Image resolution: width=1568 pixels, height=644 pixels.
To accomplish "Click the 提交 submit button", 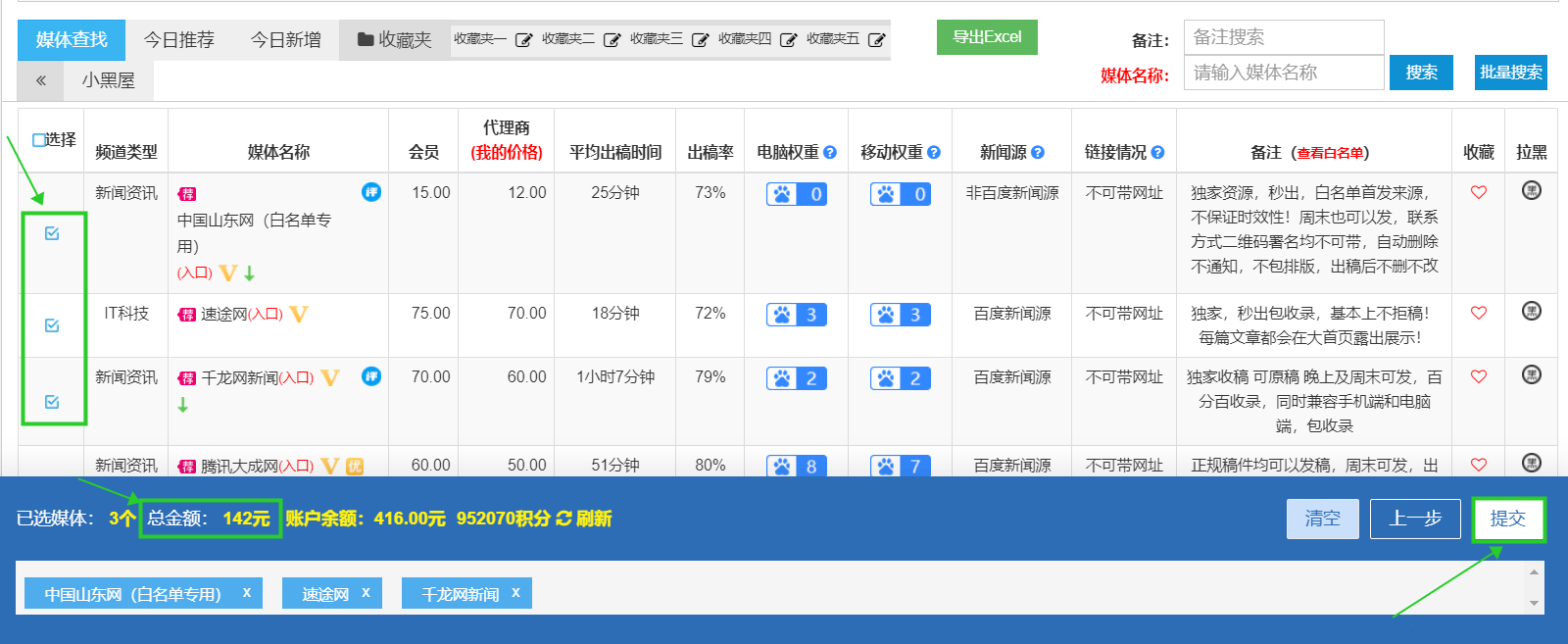I will (1507, 519).
